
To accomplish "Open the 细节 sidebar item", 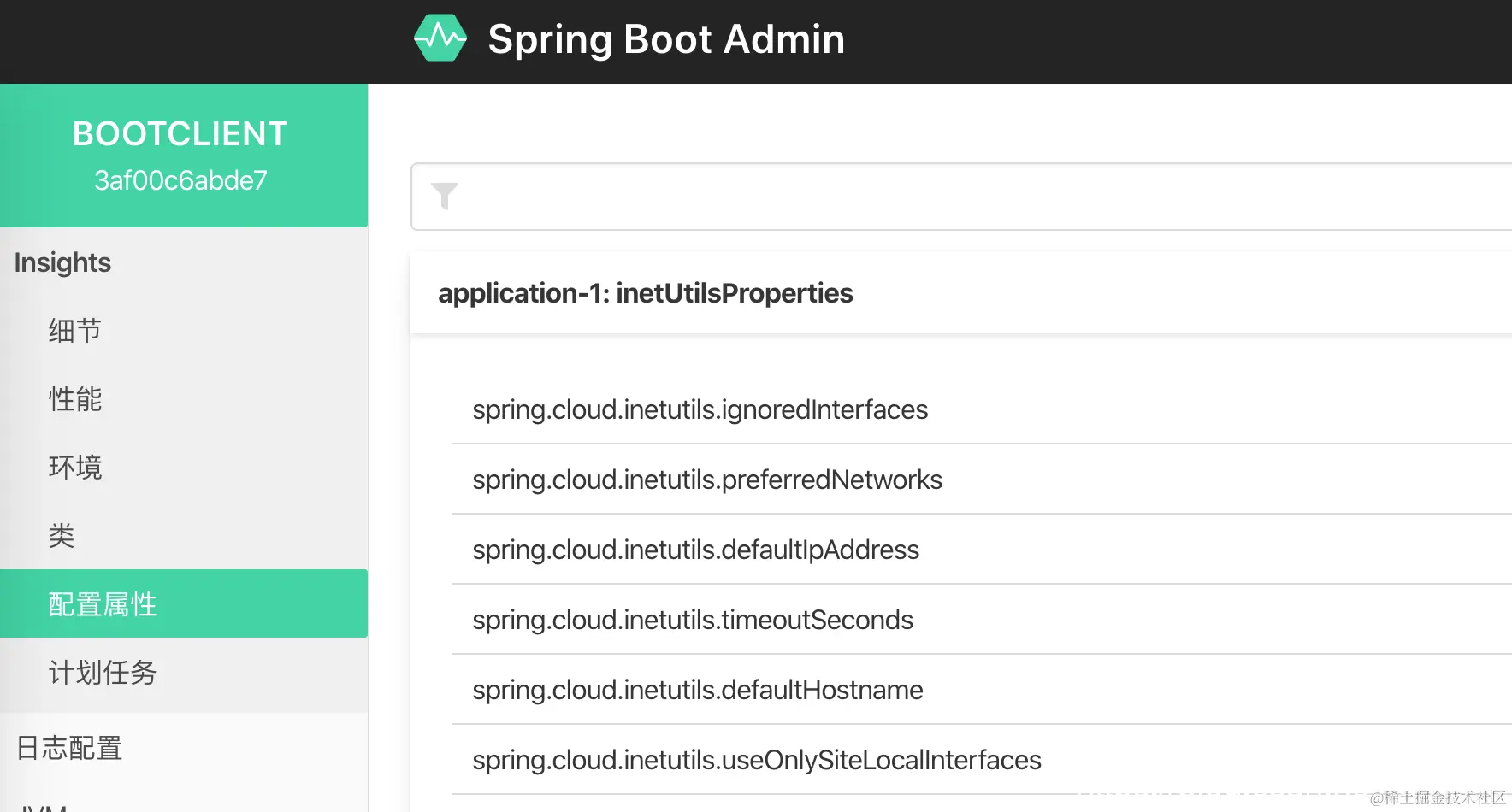I will [184, 331].
